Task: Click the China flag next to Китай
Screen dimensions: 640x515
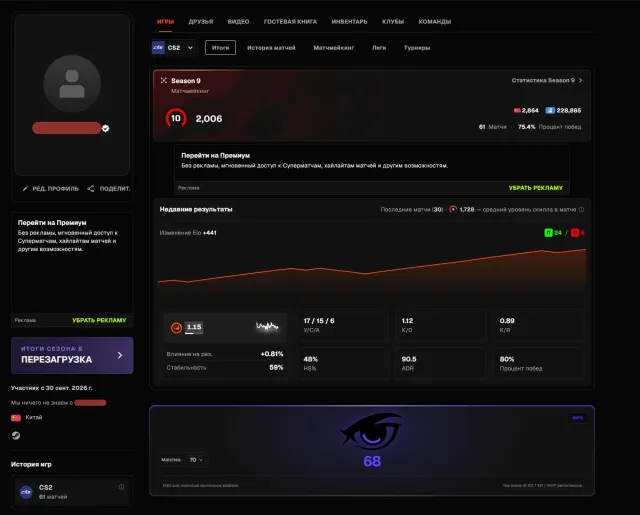Action: [x=16, y=417]
